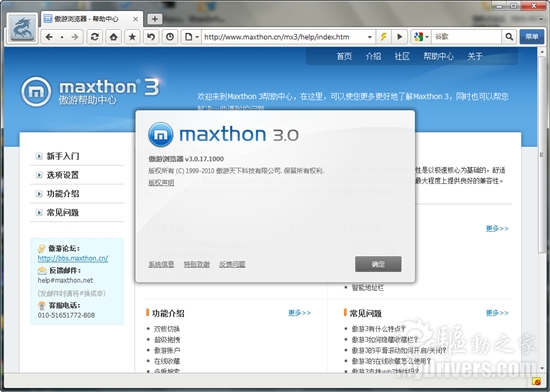Open history with the clock icon
This screenshot has width=550, height=392.
click(x=170, y=37)
